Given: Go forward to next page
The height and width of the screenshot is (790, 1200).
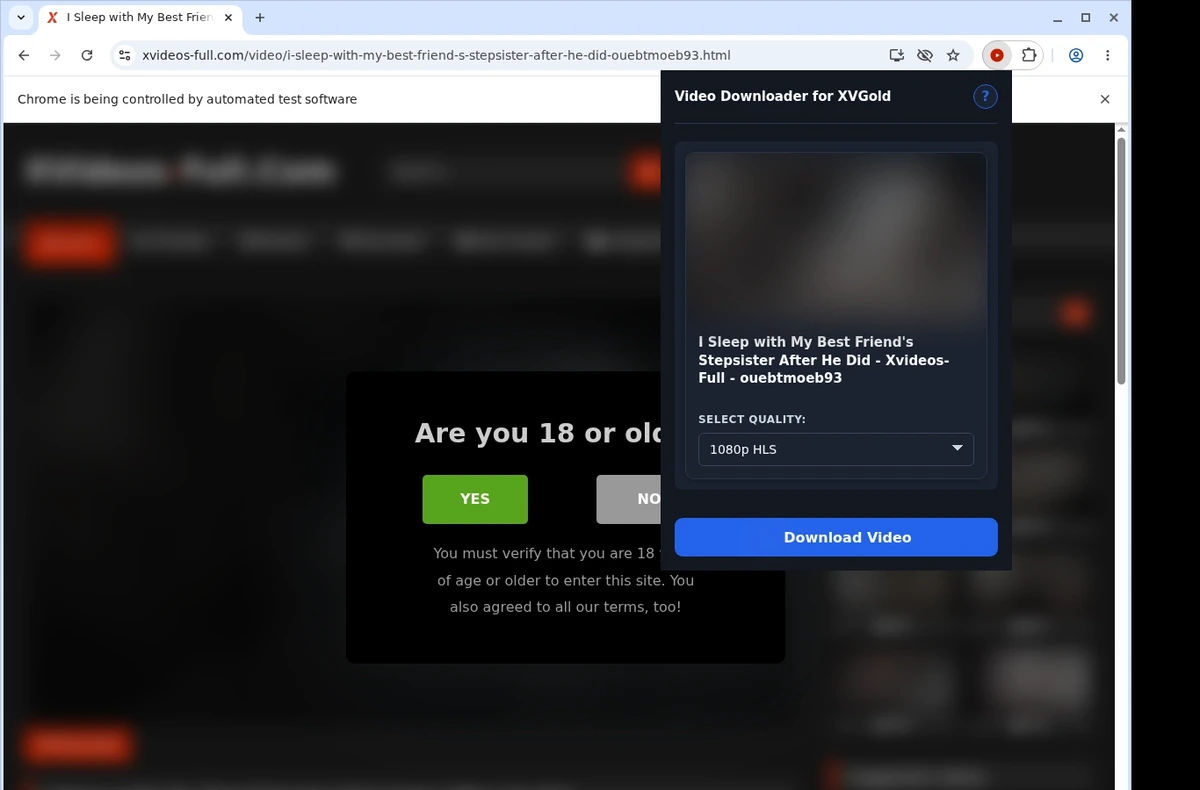Looking at the screenshot, I should click(x=55, y=56).
